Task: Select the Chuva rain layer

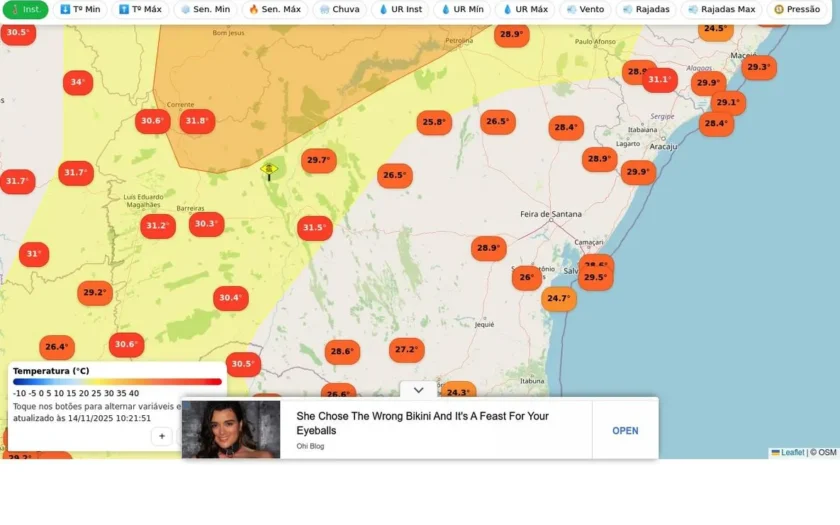Action: (340, 9)
